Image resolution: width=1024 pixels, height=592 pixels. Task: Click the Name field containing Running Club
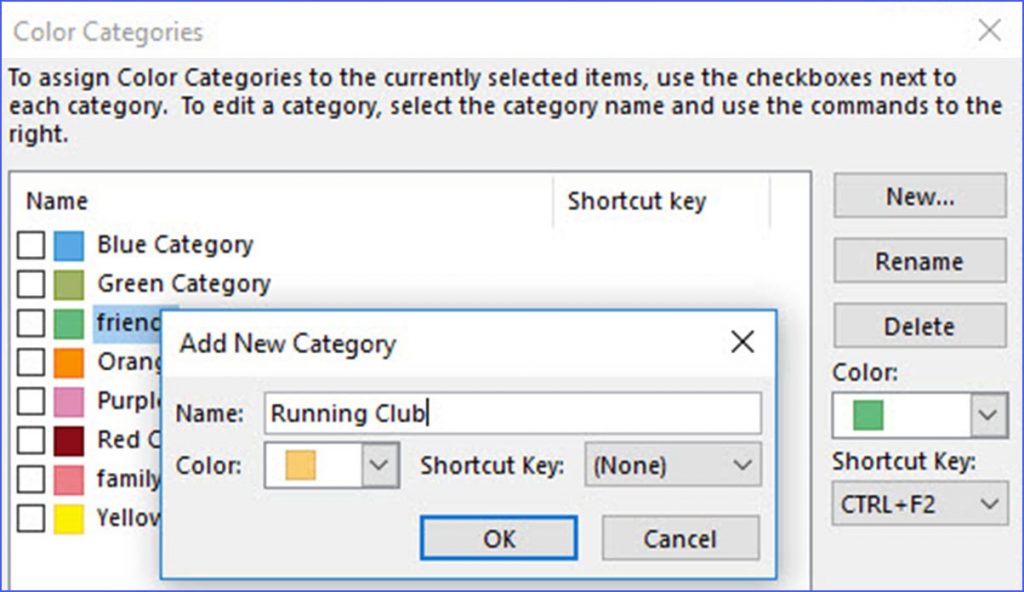(x=513, y=413)
